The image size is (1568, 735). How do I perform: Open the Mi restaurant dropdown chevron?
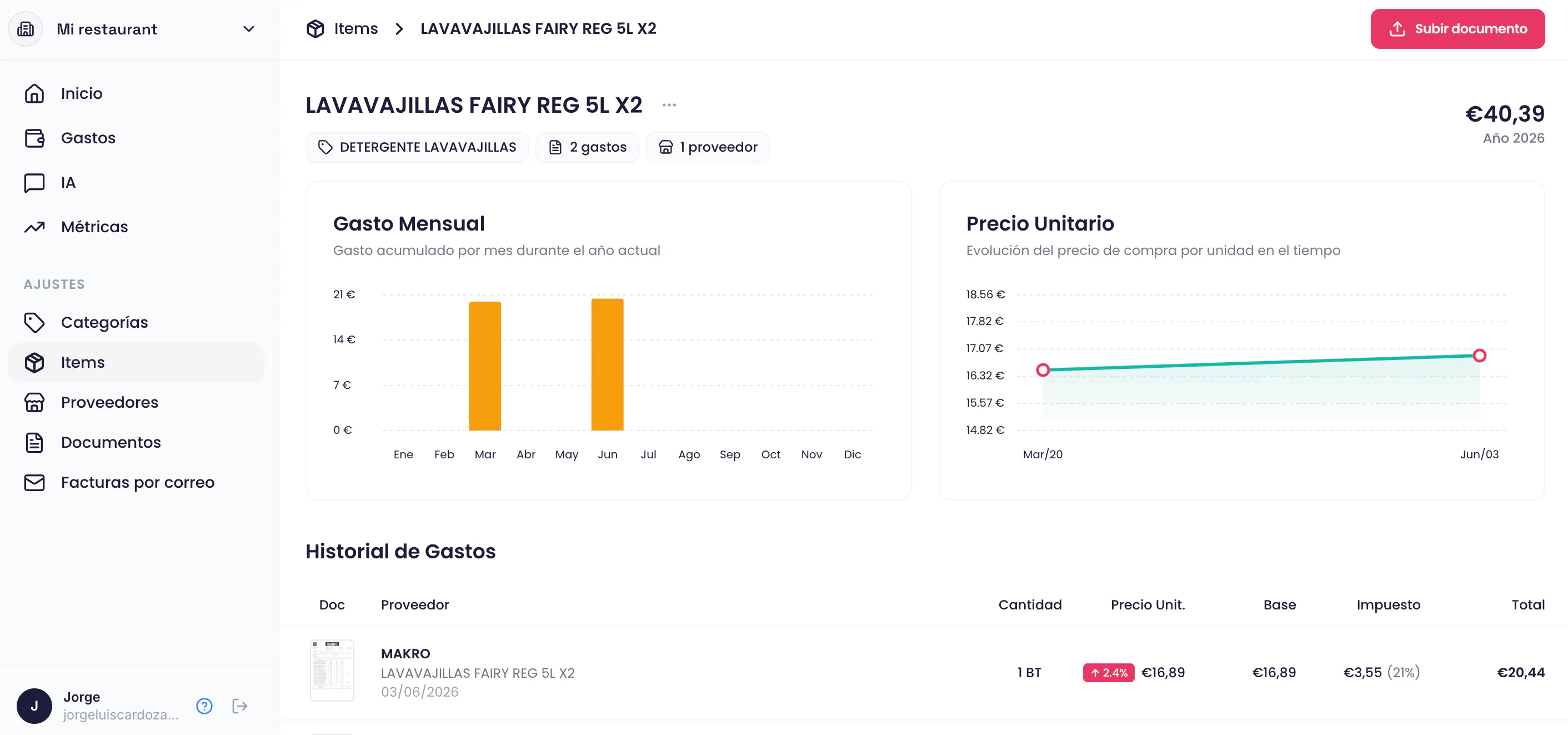248,29
